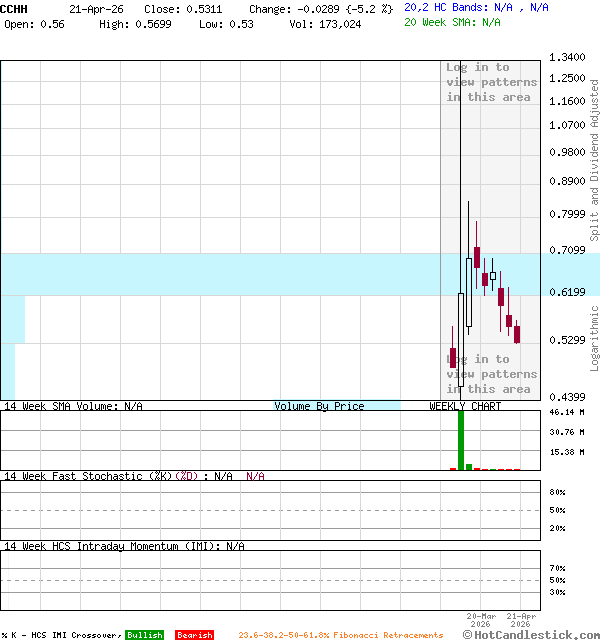This screenshot has width=600, height=640.
Task: Click the 14 Week Fast Stochastic heading
Action: [120, 476]
